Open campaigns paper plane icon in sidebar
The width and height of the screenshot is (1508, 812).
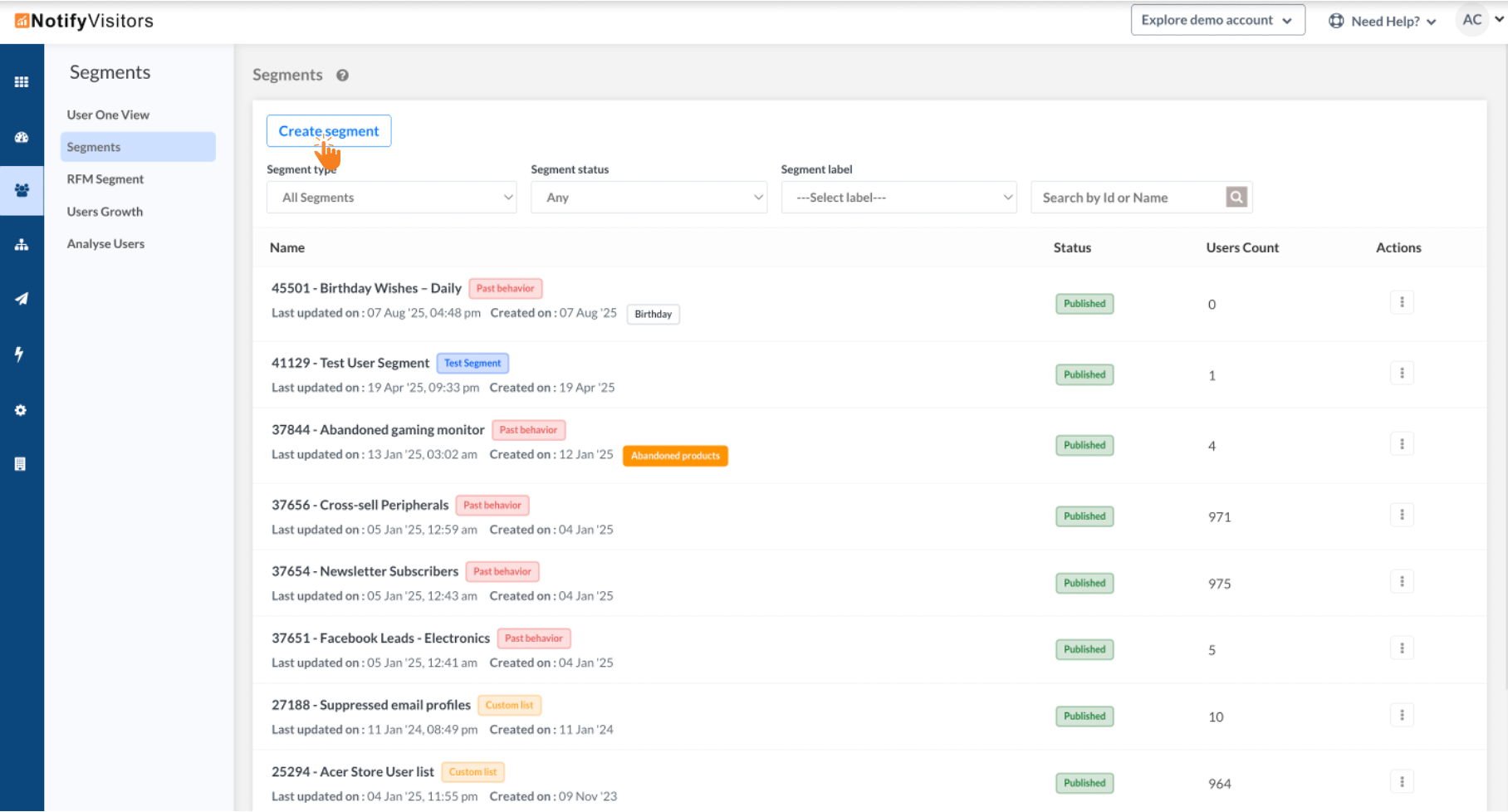tap(22, 299)
